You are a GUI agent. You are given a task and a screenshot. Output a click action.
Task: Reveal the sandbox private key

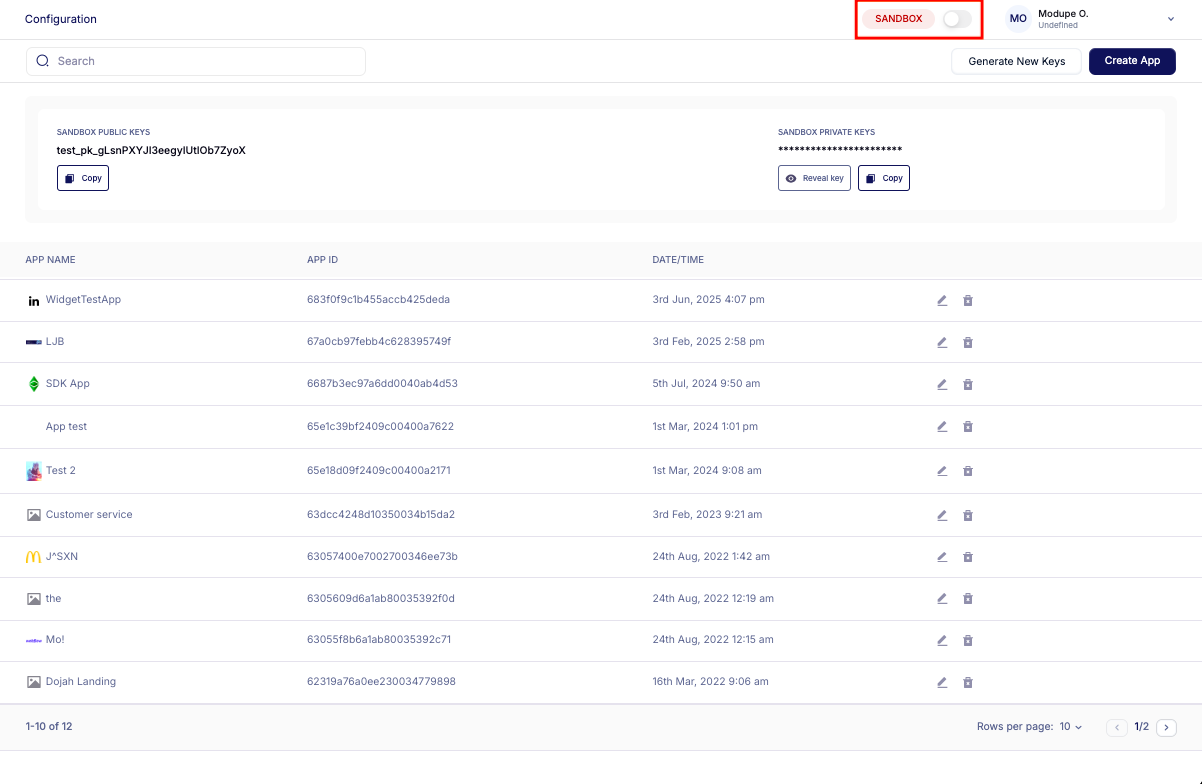pos(814,178)
